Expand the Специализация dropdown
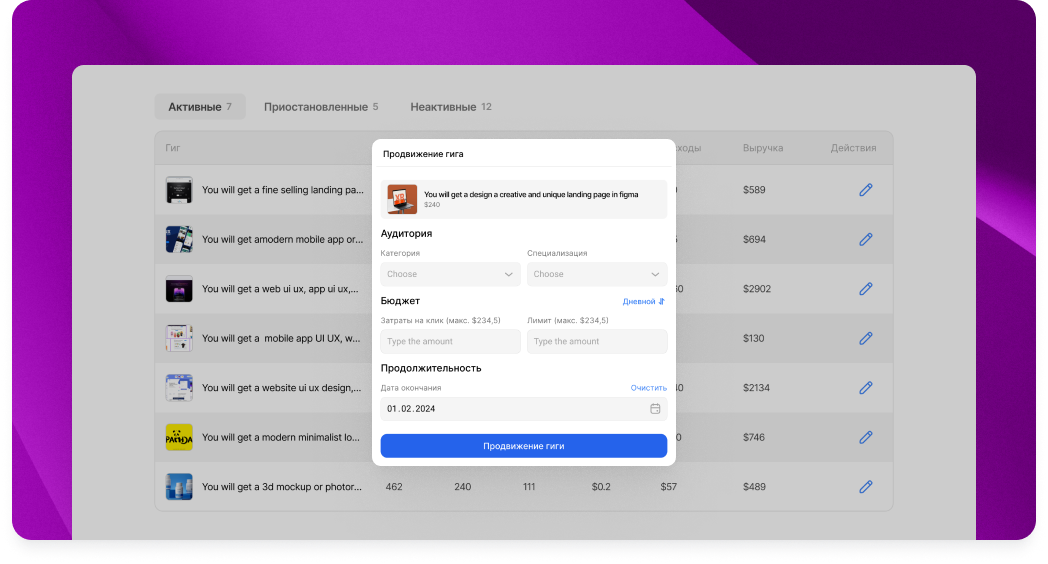1048x564 pixels. (597, 274)
